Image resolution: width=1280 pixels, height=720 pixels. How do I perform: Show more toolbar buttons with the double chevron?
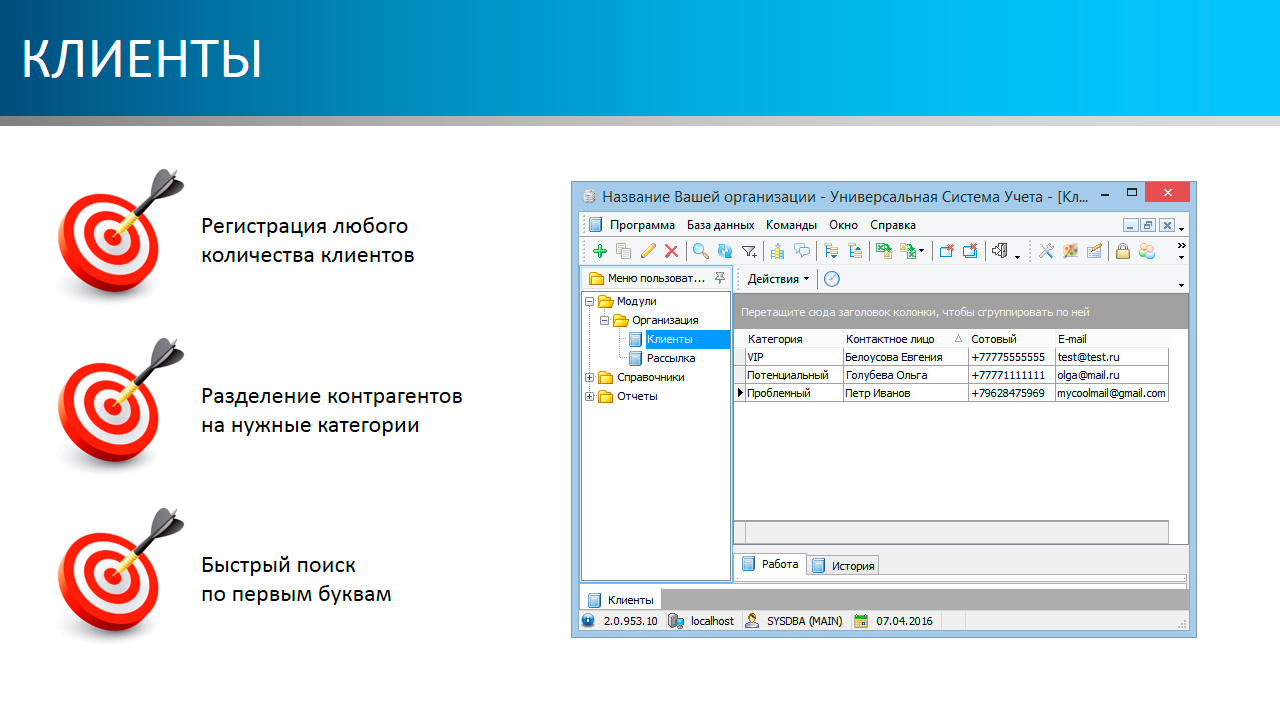[1181, 246]
